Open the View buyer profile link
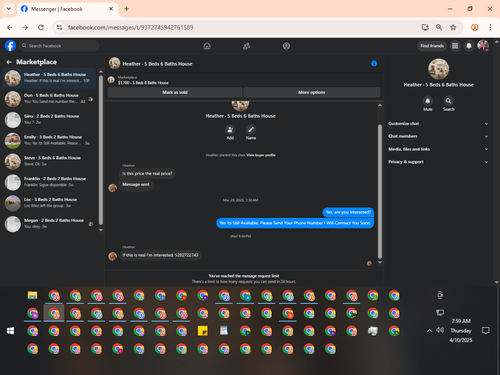Viewport: 500px width, 375px height. [261, 155]
